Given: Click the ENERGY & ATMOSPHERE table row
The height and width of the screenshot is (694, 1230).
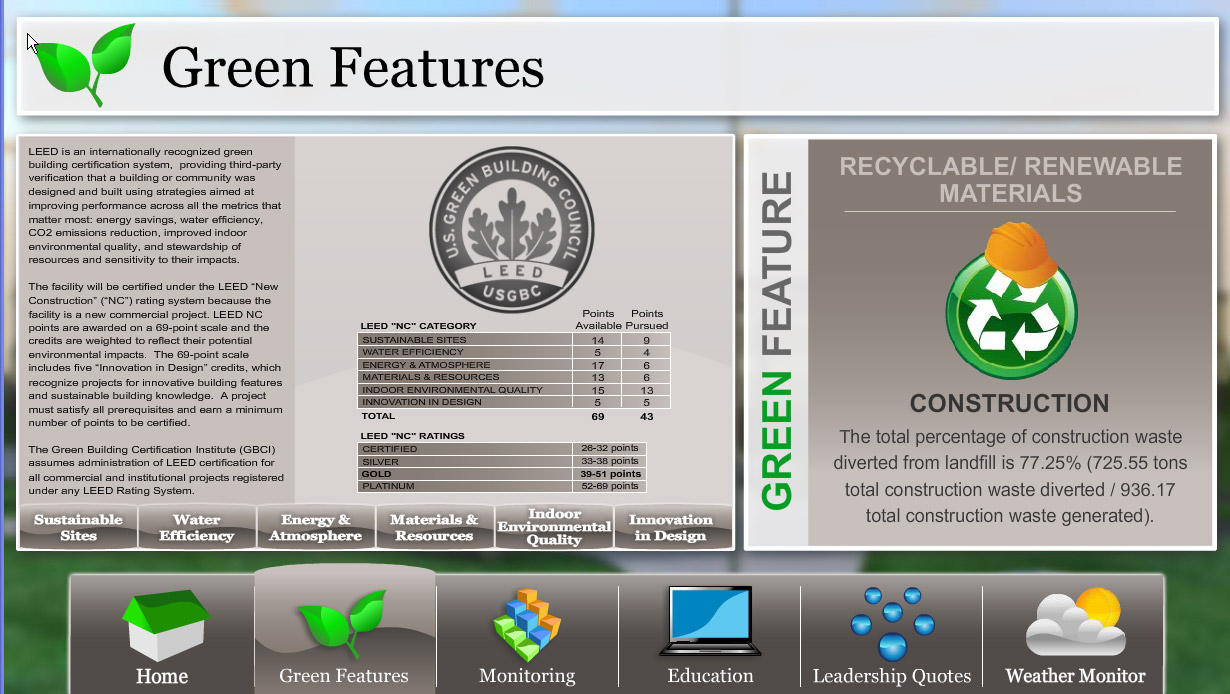Looking at the screenshot, I should [x=514, y=365].
